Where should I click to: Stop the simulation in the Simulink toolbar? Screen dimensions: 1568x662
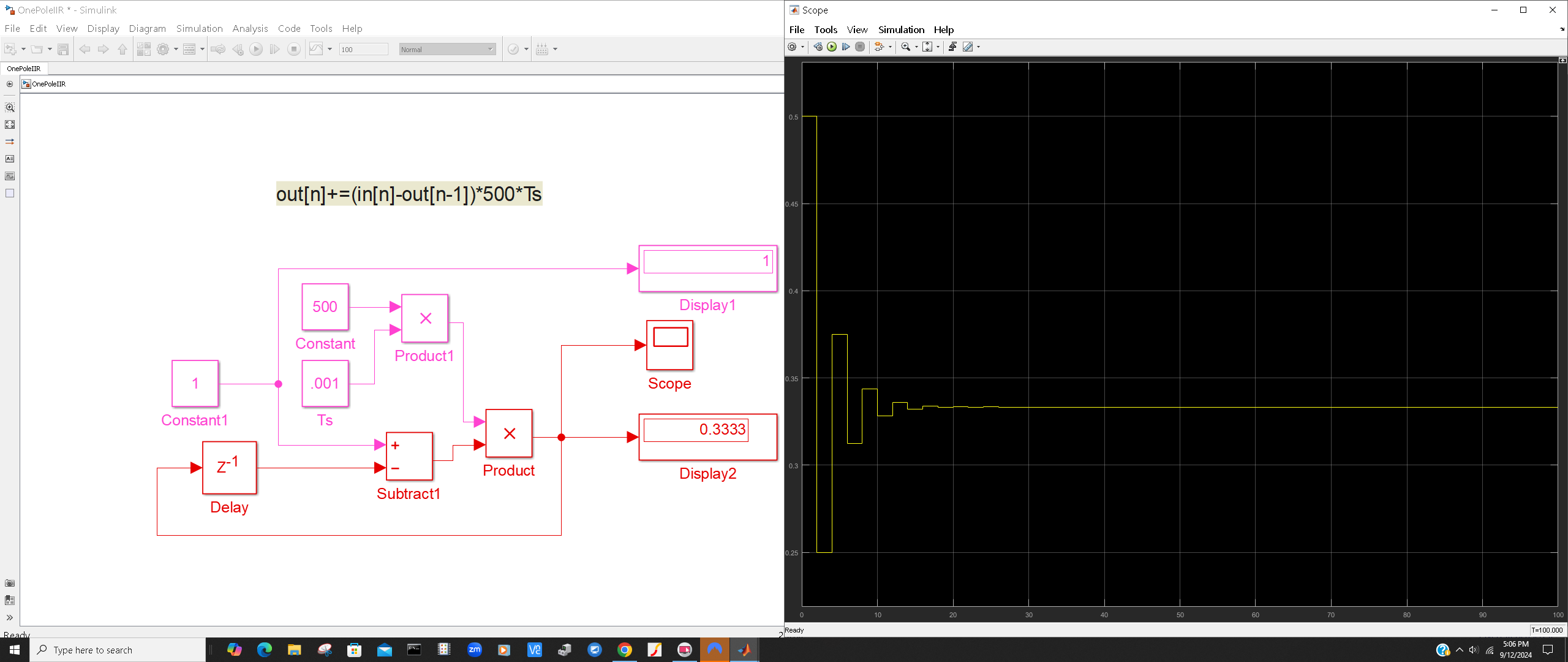point(294,49)
